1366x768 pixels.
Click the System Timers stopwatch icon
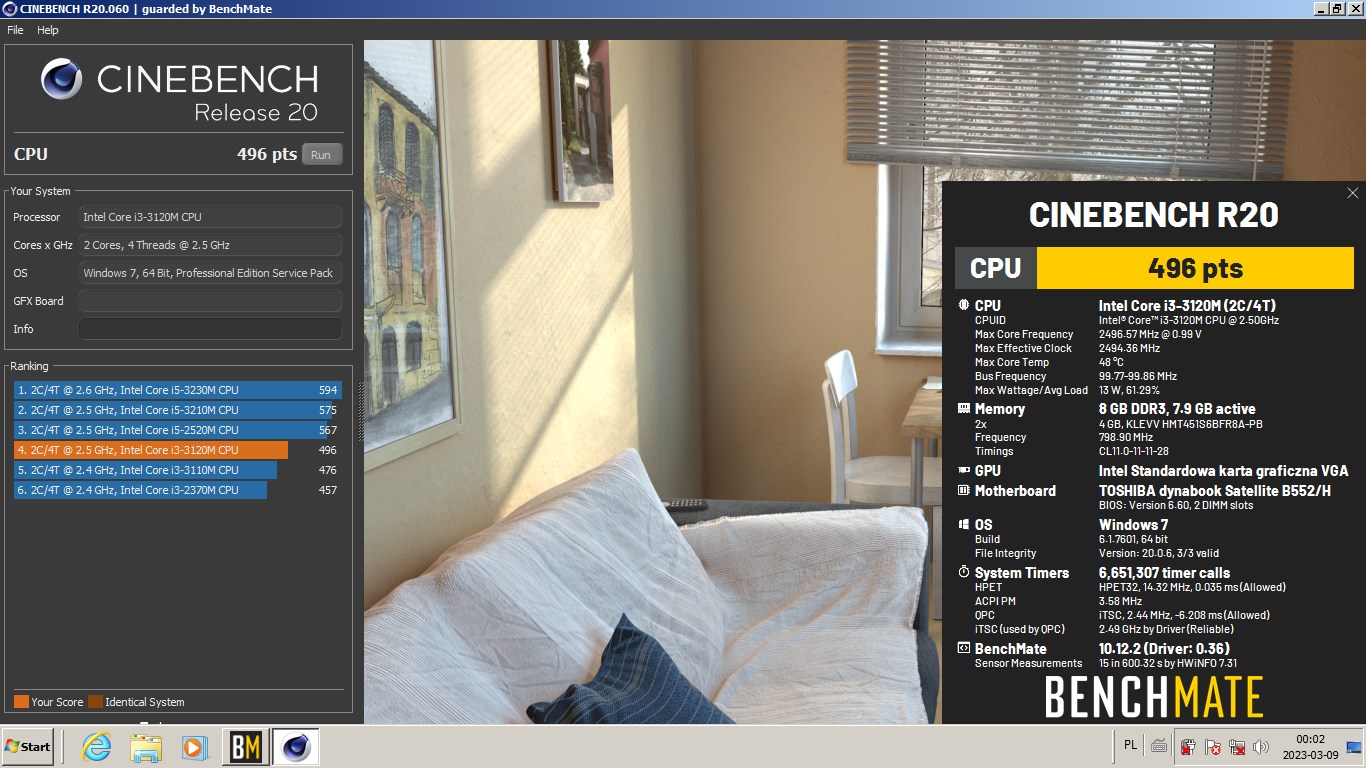964,573
